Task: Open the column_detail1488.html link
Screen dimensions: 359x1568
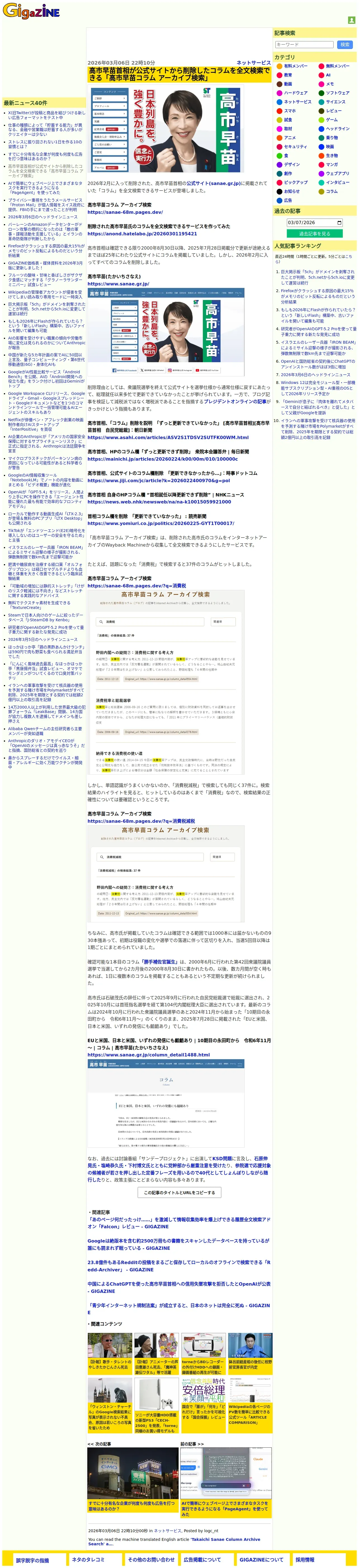Action: 148,1055
